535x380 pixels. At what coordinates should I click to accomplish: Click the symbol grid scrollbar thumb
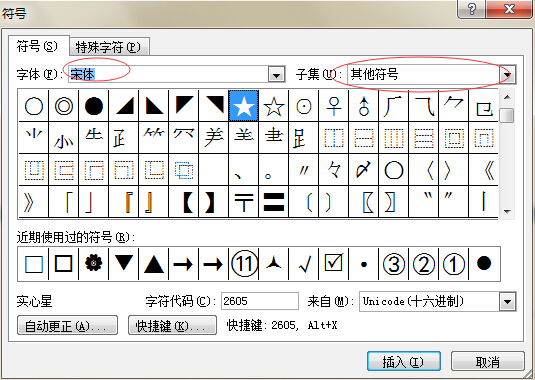coord(508,115)
